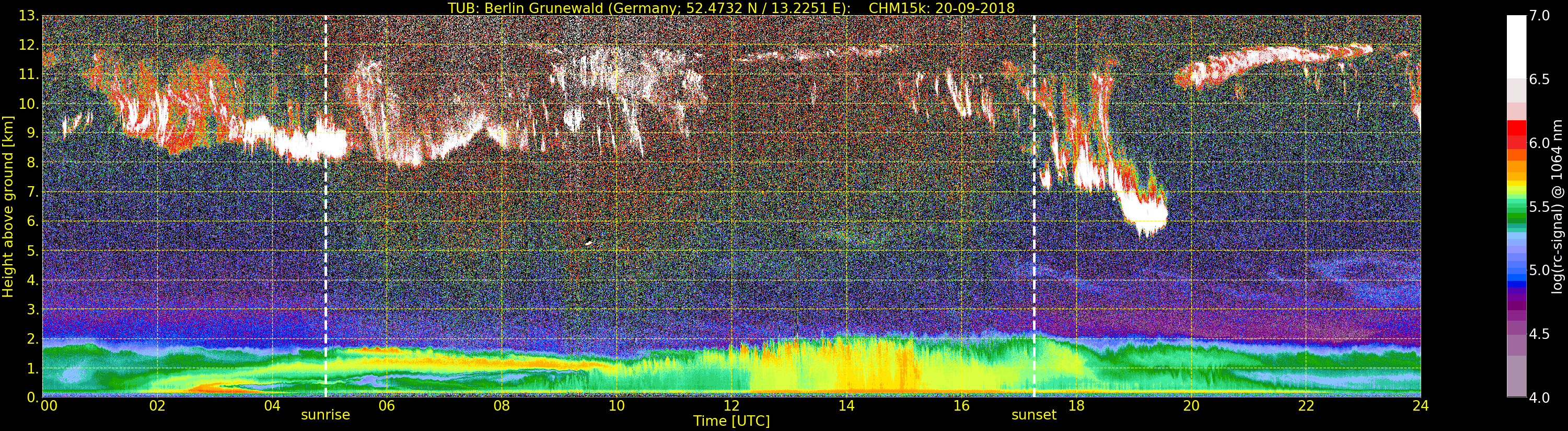Click the plot title mentioning Berlin Grunewald
Viewport: 1568px width, 431px height.
tap(731, 8)
